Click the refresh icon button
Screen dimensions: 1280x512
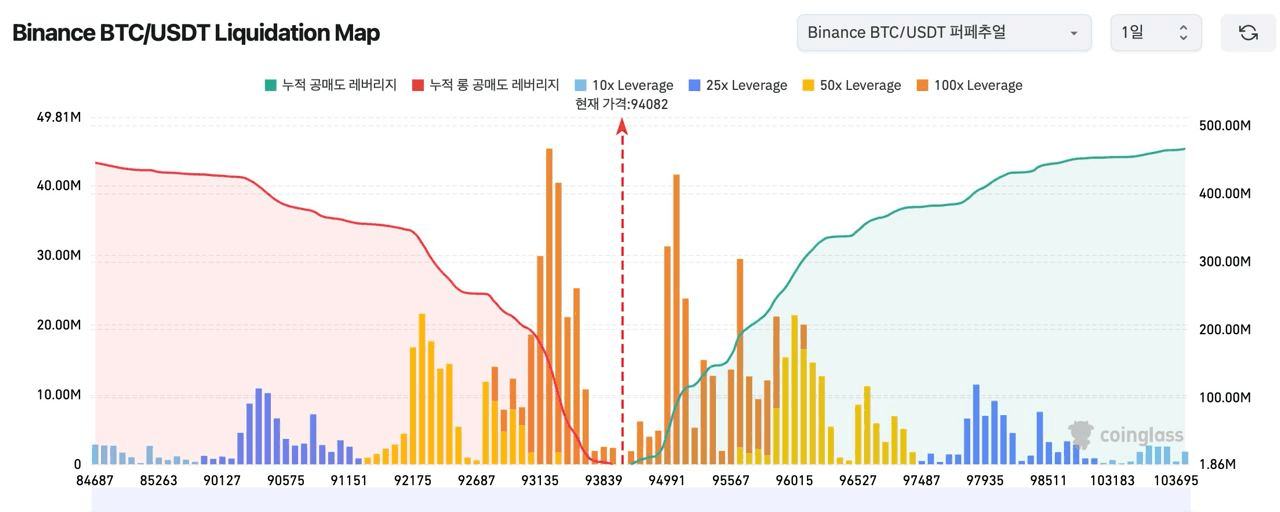(x=1248, y=33)
